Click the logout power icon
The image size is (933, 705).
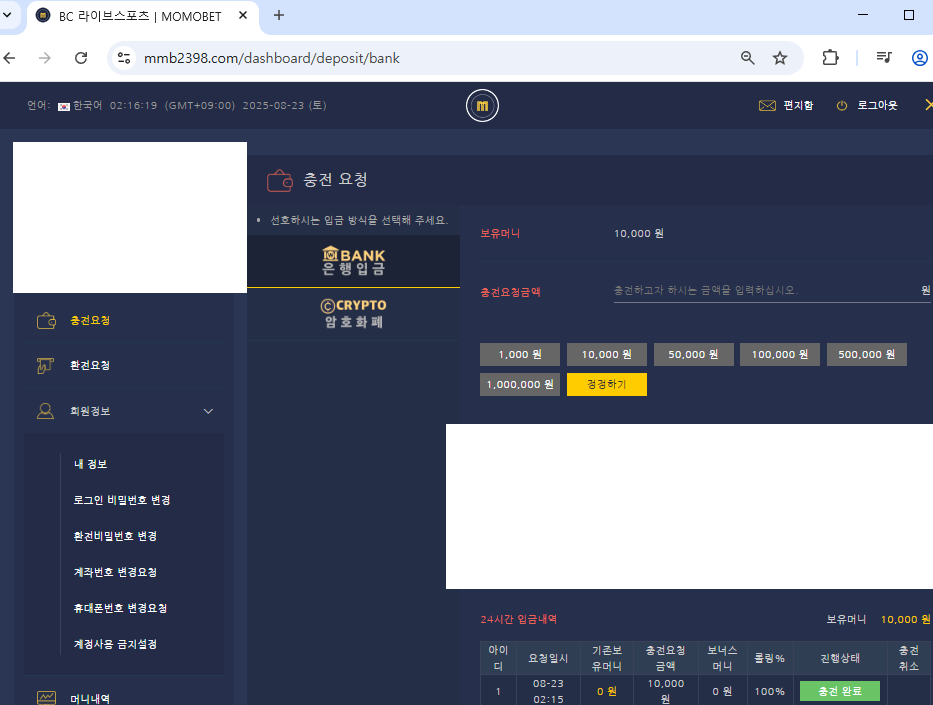(842, 105)
